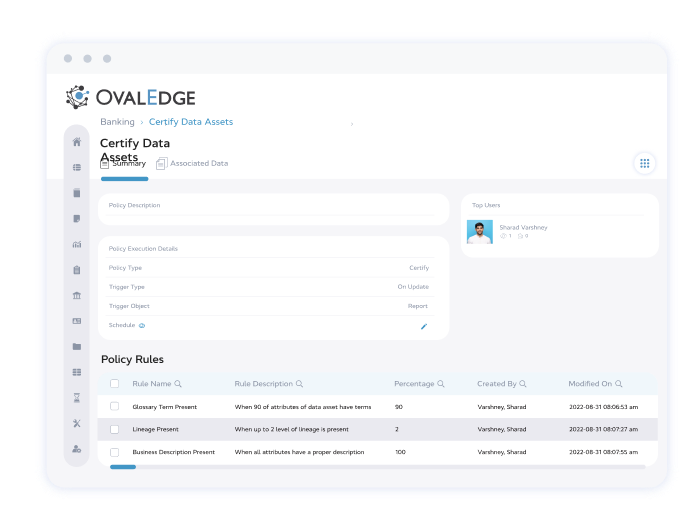The height and width of the screenshot is (521, 700).
Task: Click the 'On Update' trigger type value
Action: 413,287
